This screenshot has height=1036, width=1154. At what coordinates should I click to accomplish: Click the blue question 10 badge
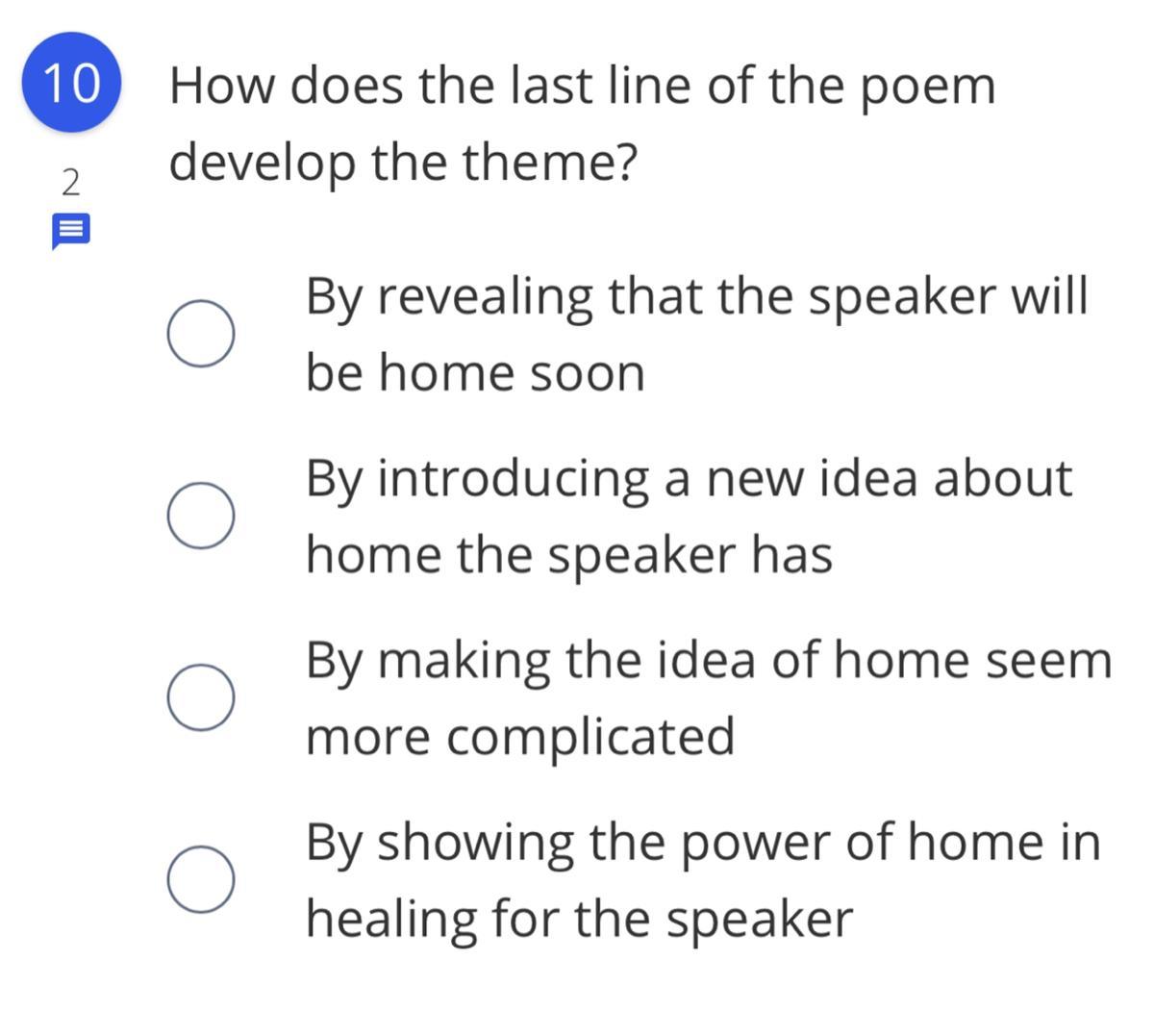72,82
